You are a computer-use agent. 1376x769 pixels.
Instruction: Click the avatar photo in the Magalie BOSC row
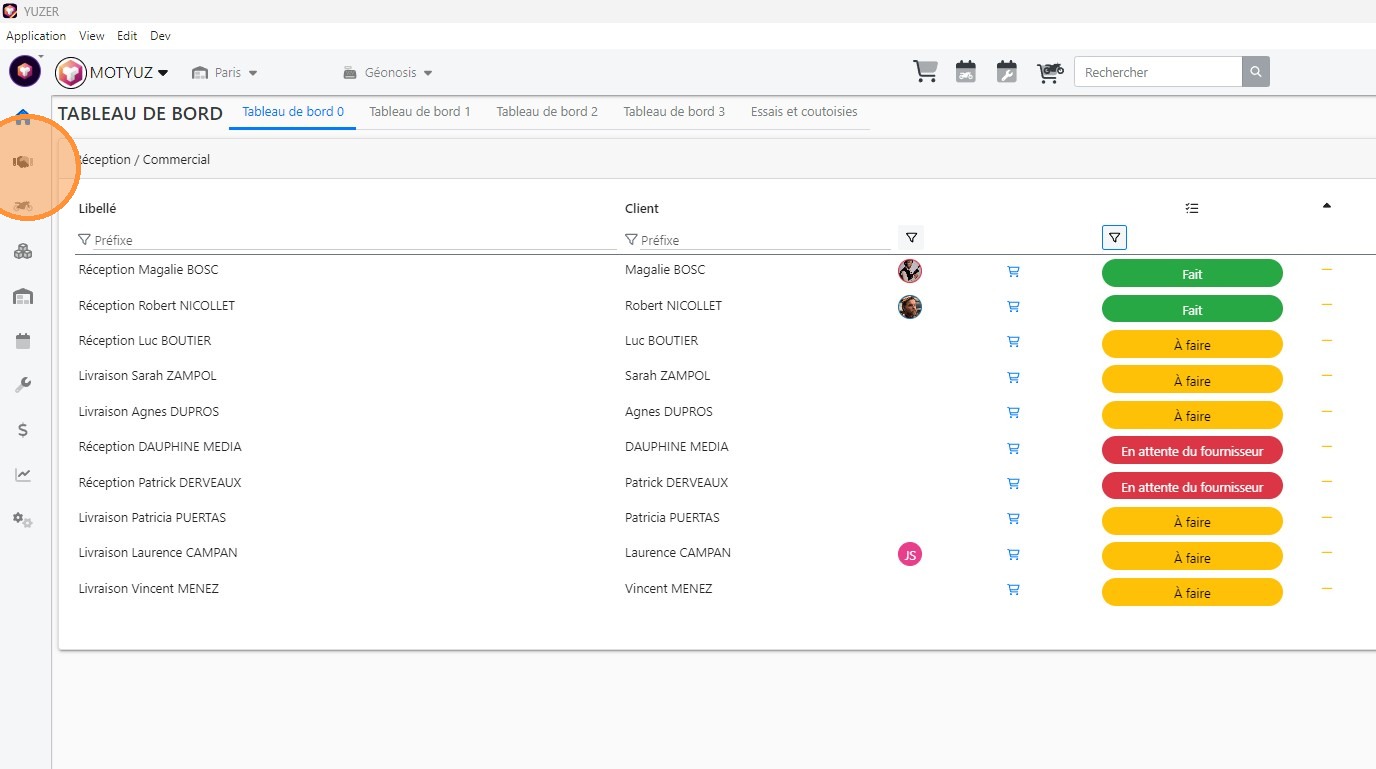click(x=910, y=271)
